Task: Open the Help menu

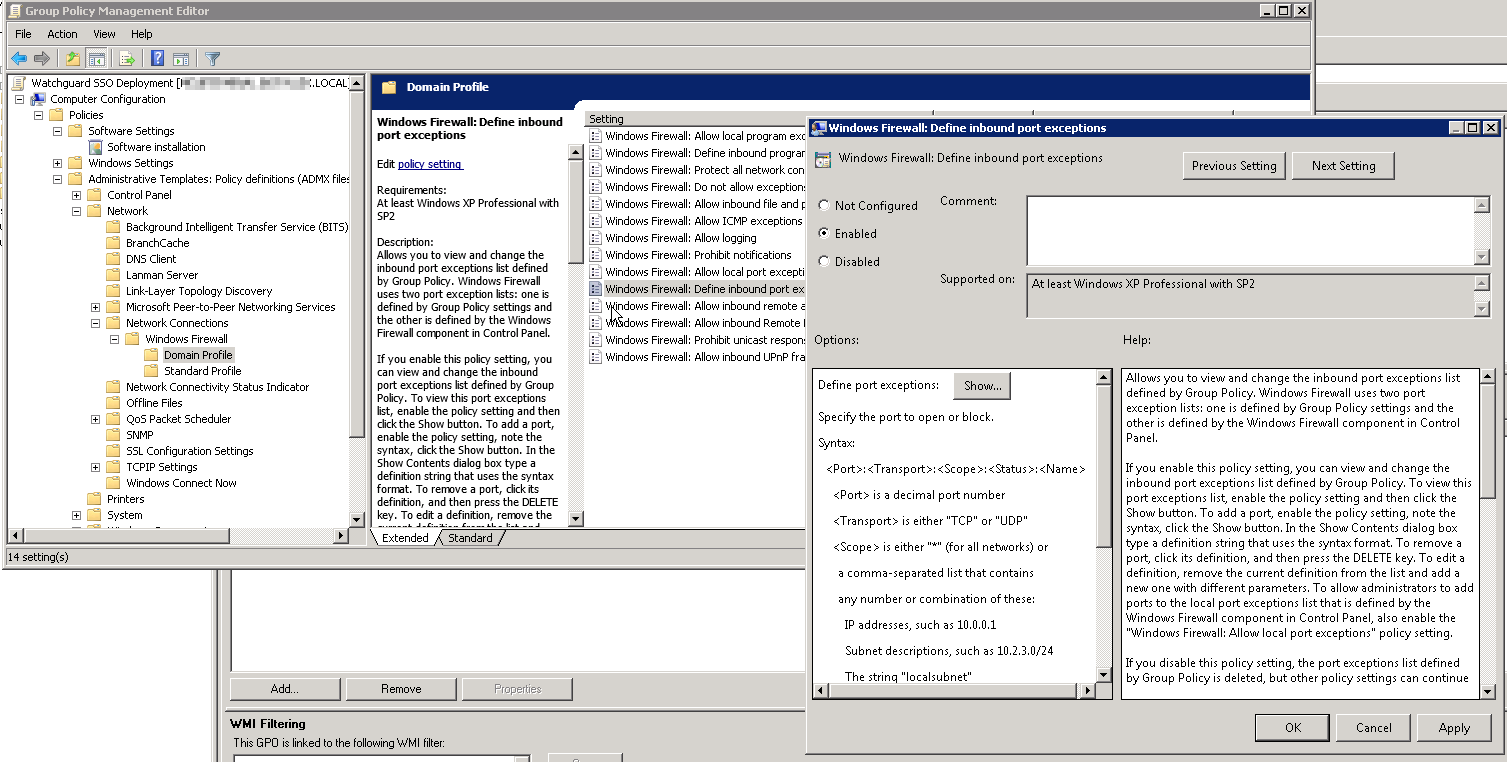Action: point(142,34)
